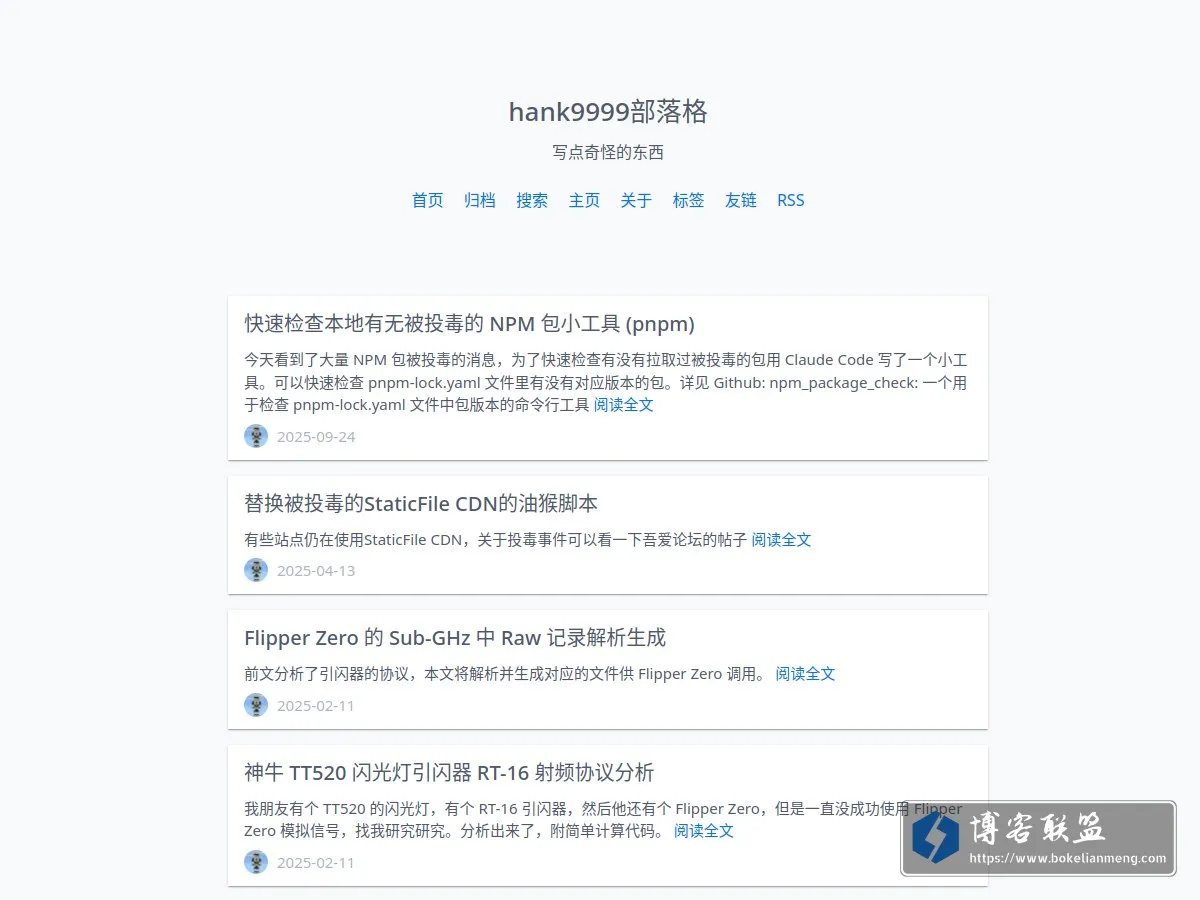Go to the 搜索 search page
1200x900 pixels.
(532, 200)
